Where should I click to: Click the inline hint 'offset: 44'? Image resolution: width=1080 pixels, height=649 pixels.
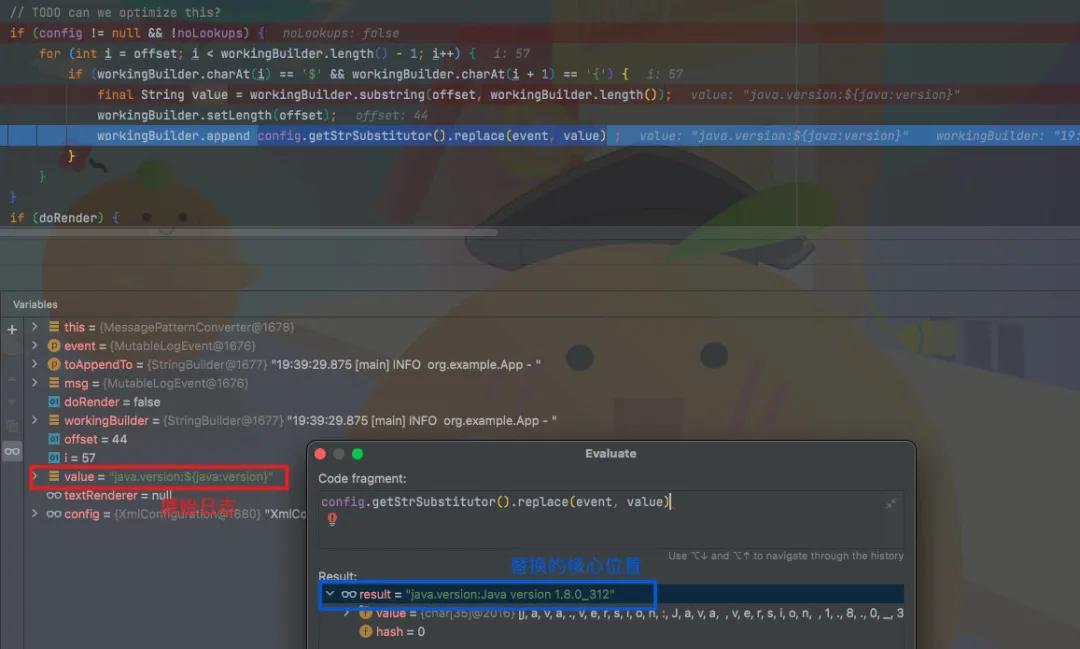tap(392, 115)
